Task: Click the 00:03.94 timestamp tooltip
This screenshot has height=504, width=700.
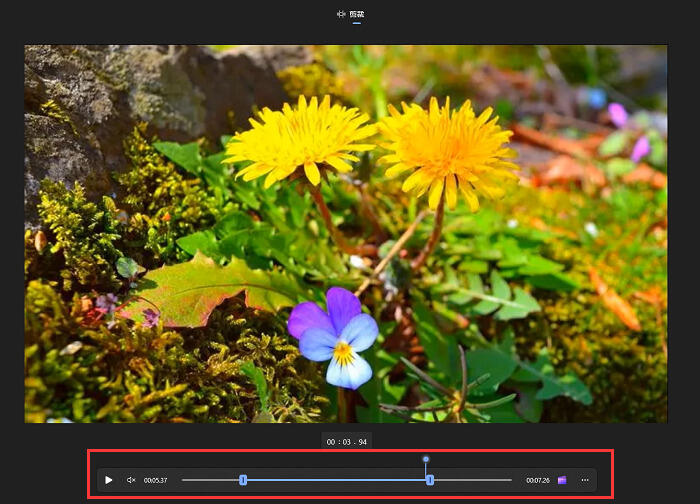Action: pyautogui.click(x=346, y=442)
